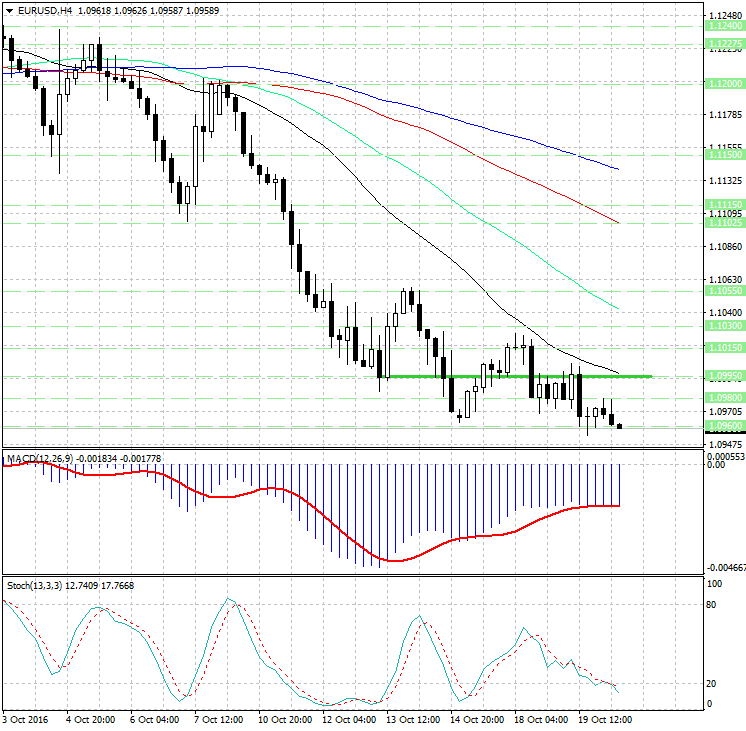Click the 1.10550 price level tag
The image size is (746, 731).
click(723, 289)
